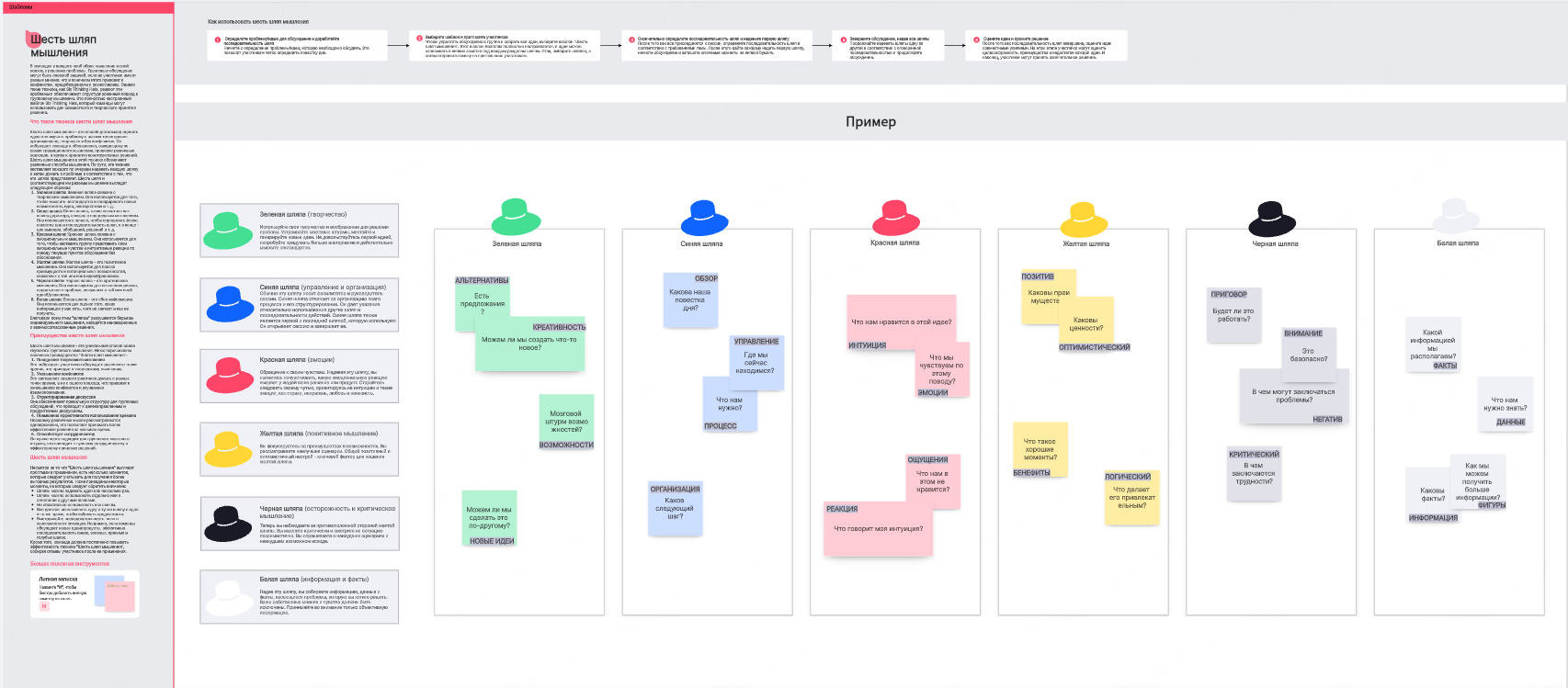Select the yellow hat icon in the legend card
The width and height of the screenshot is (1568, 688).
point(229,449)
